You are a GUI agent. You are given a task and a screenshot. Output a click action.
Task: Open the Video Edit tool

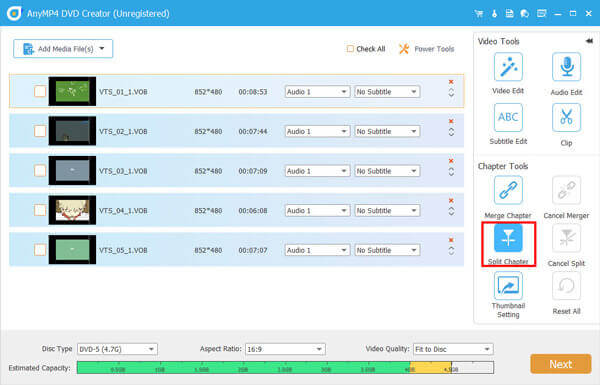click(x=508, y=67)
